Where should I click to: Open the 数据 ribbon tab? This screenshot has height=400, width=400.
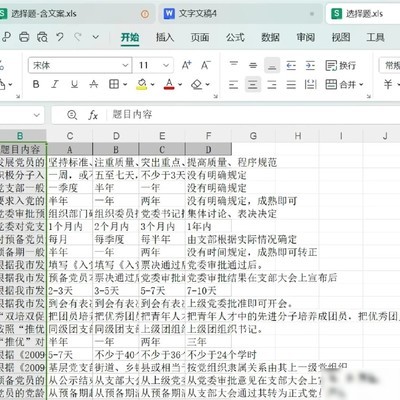[270, 37]
